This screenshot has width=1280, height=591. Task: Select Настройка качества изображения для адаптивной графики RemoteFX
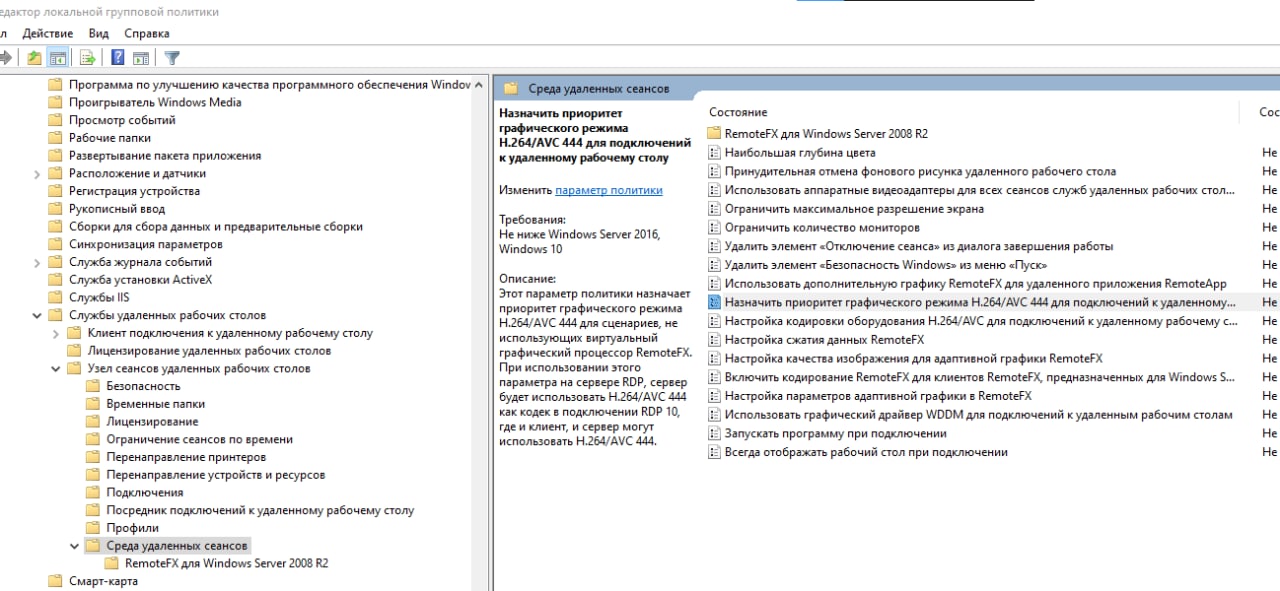pyautogui.click(x=913, y=358)
